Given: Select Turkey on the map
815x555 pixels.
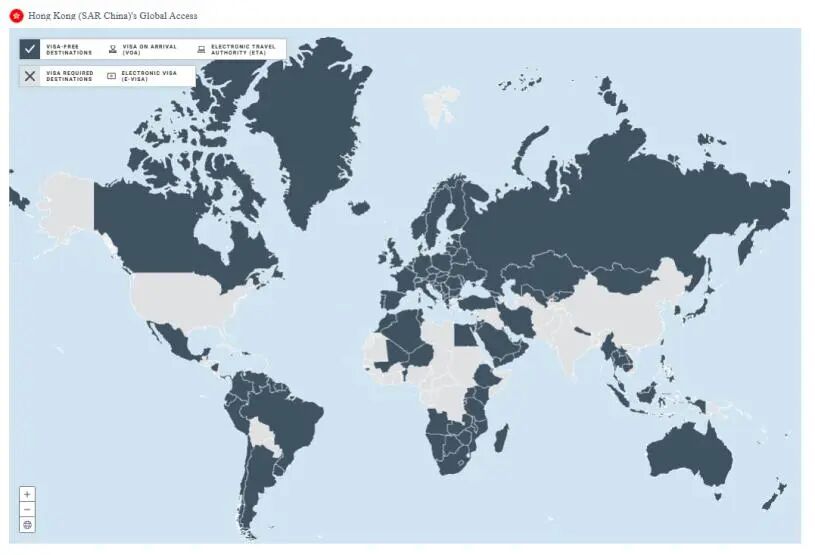Looking at the screenshot, I should pos(477,302).
